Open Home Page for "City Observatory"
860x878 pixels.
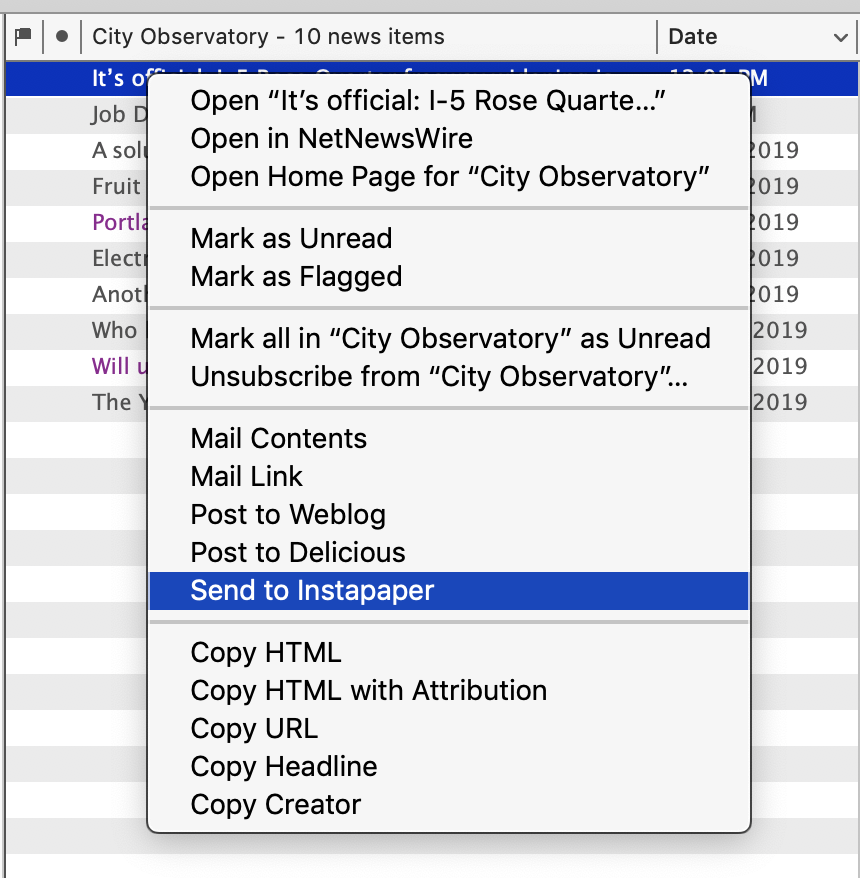click(448, 177)
